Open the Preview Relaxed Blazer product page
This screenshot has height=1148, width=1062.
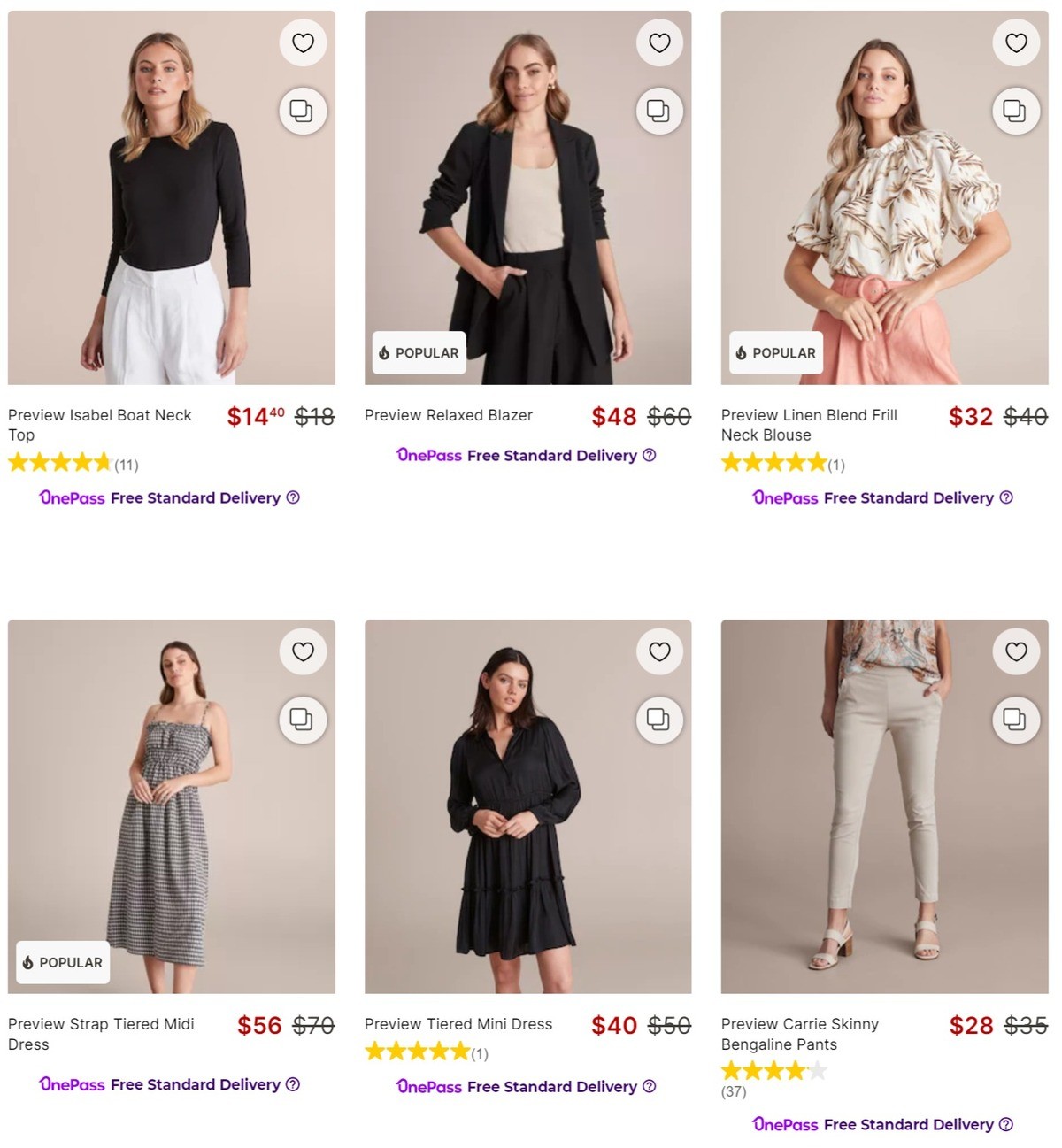click(448, 415)
